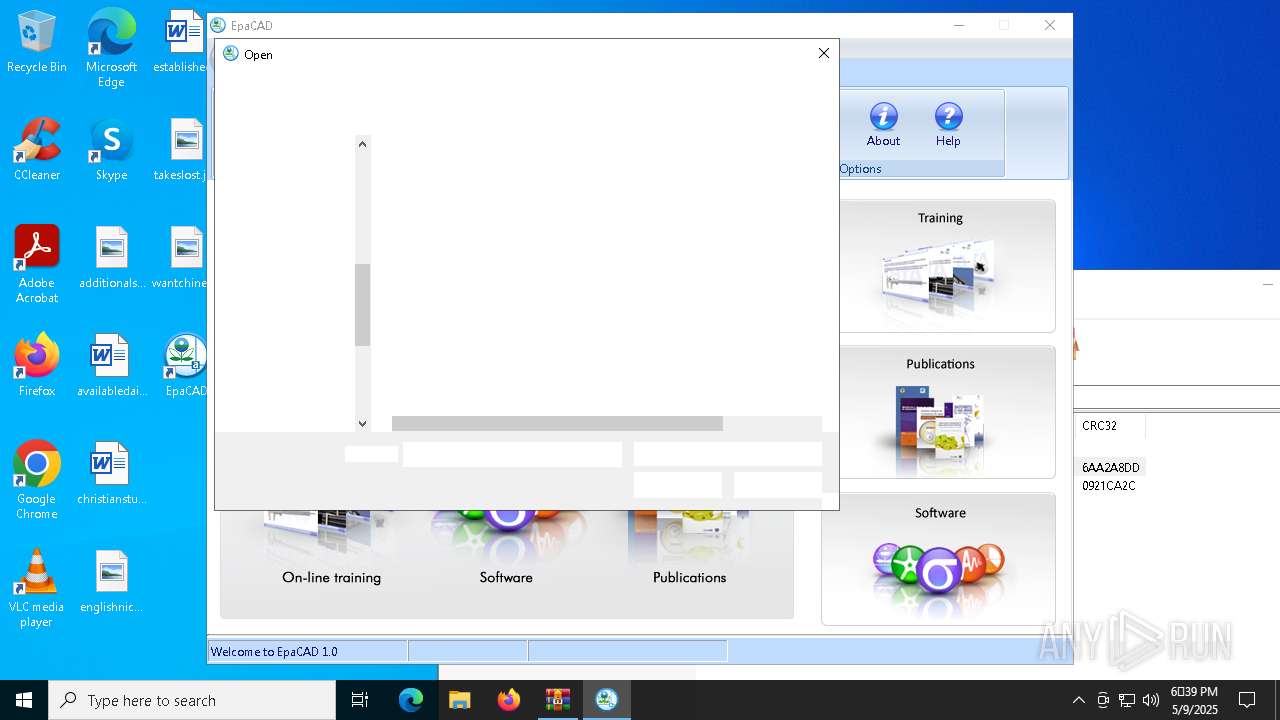1280x720 pixels.
Task: Open the file type combo box
Action: tap(728, 455)
